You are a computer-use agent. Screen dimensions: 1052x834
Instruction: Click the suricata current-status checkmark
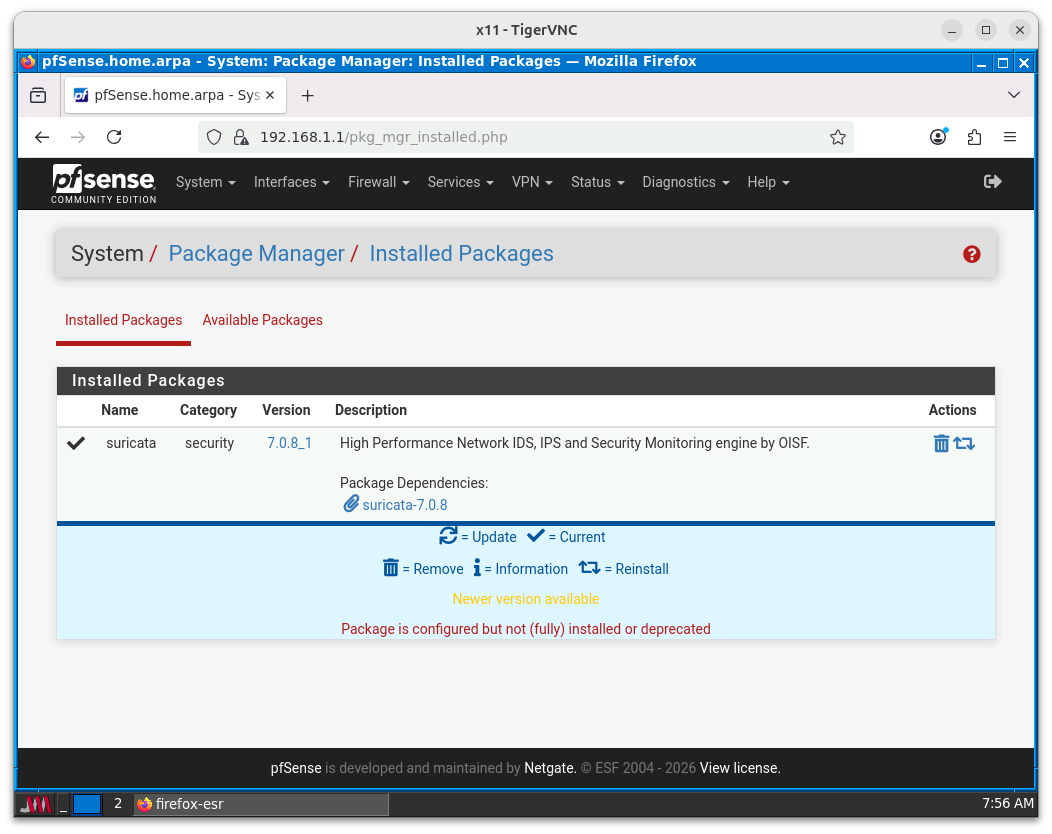tap(76, 444)
